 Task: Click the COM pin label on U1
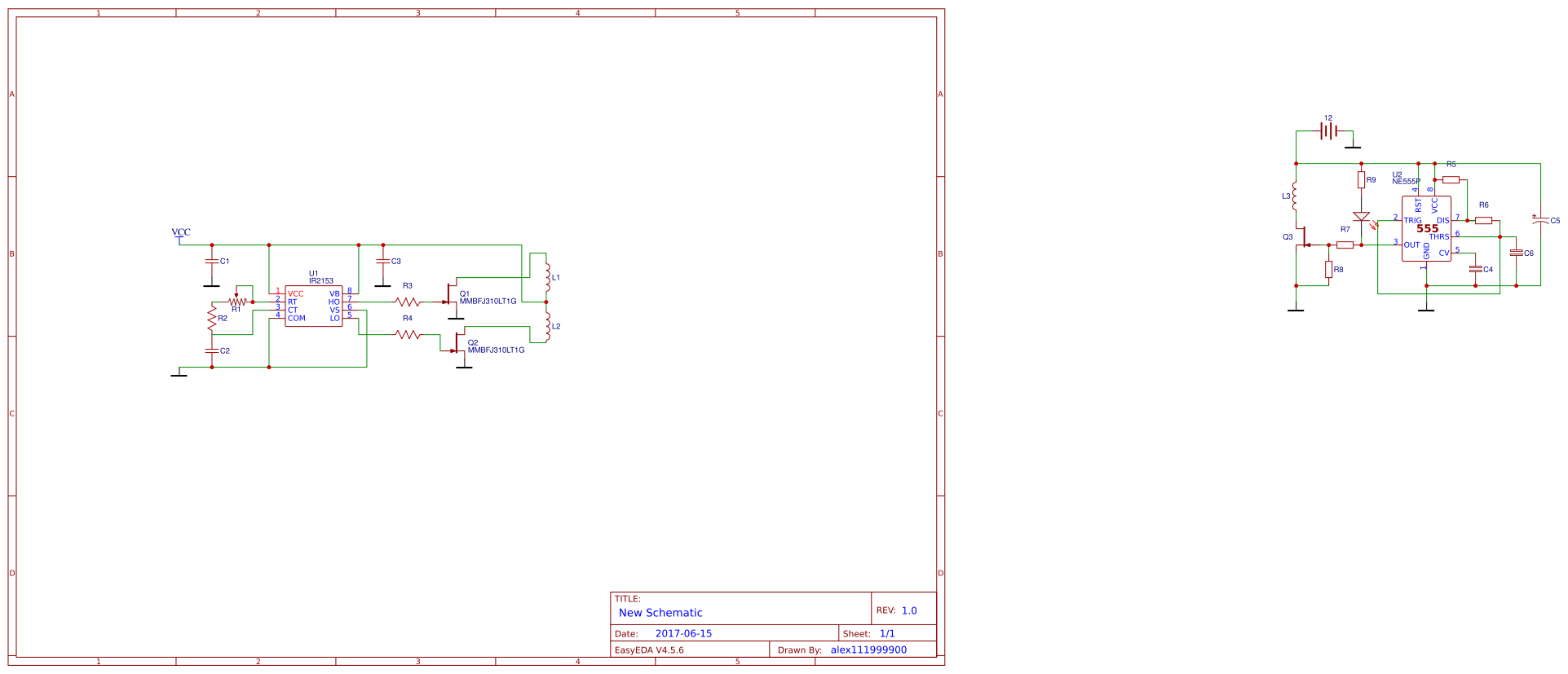pyautogui.click(x=297, y=319)
